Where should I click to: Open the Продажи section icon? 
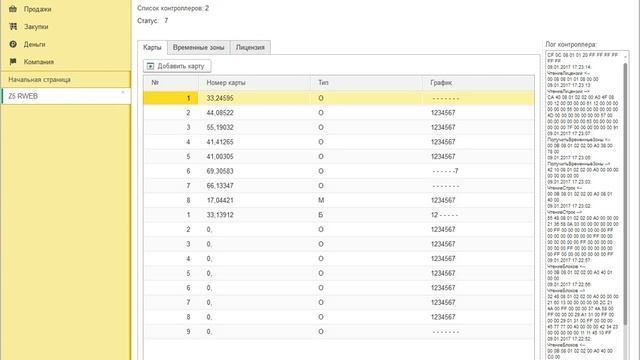13,9
